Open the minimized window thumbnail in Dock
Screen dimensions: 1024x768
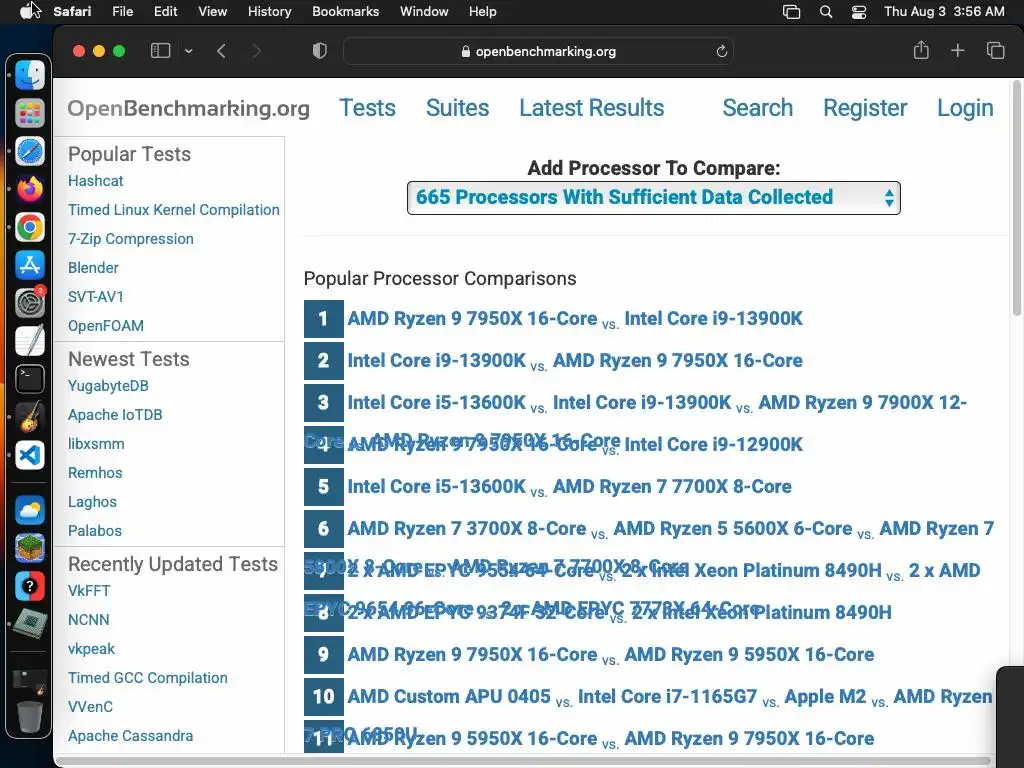coord(29,680)
